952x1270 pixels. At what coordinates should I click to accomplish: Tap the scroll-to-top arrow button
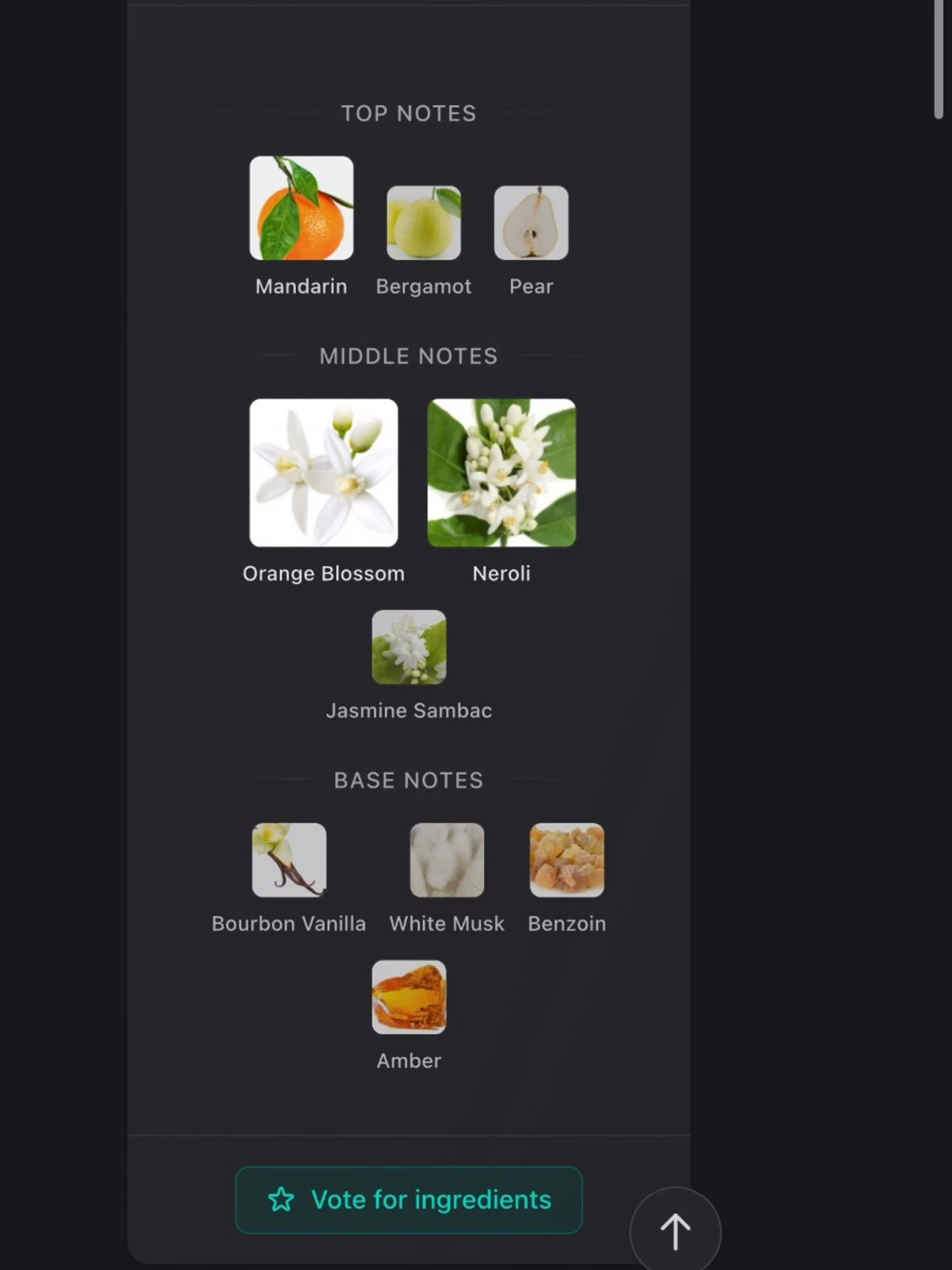point(675,1232)
